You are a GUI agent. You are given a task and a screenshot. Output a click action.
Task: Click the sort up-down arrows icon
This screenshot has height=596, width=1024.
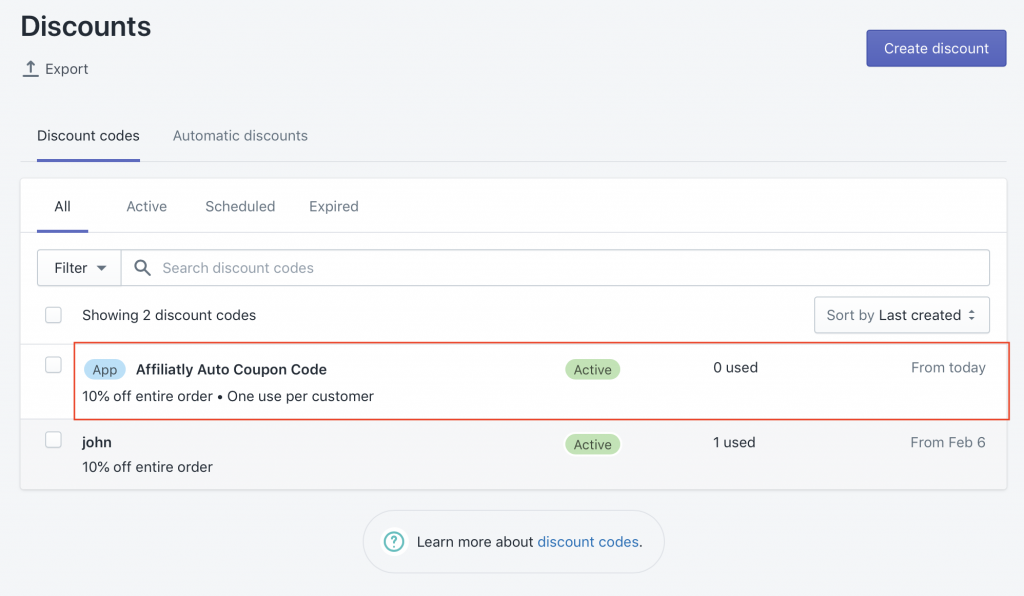pos(972,315)
